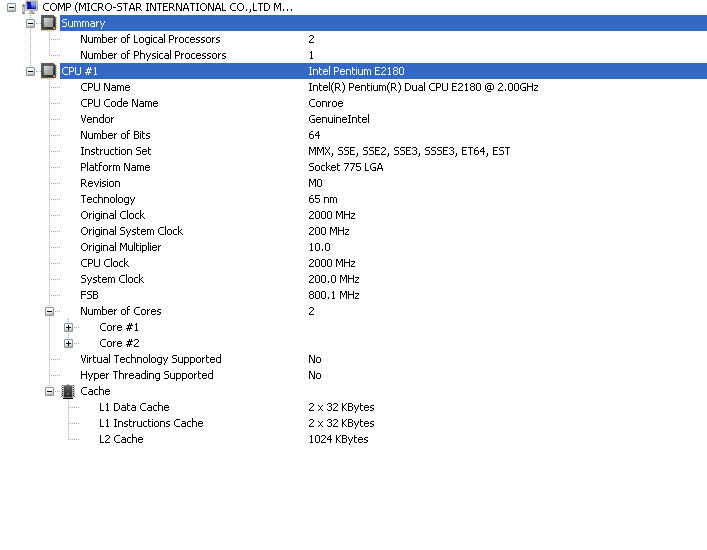Screen dimensions: 707x550
Task: Click the 1024 KBytes L2 value
Action: click(338, 439)
